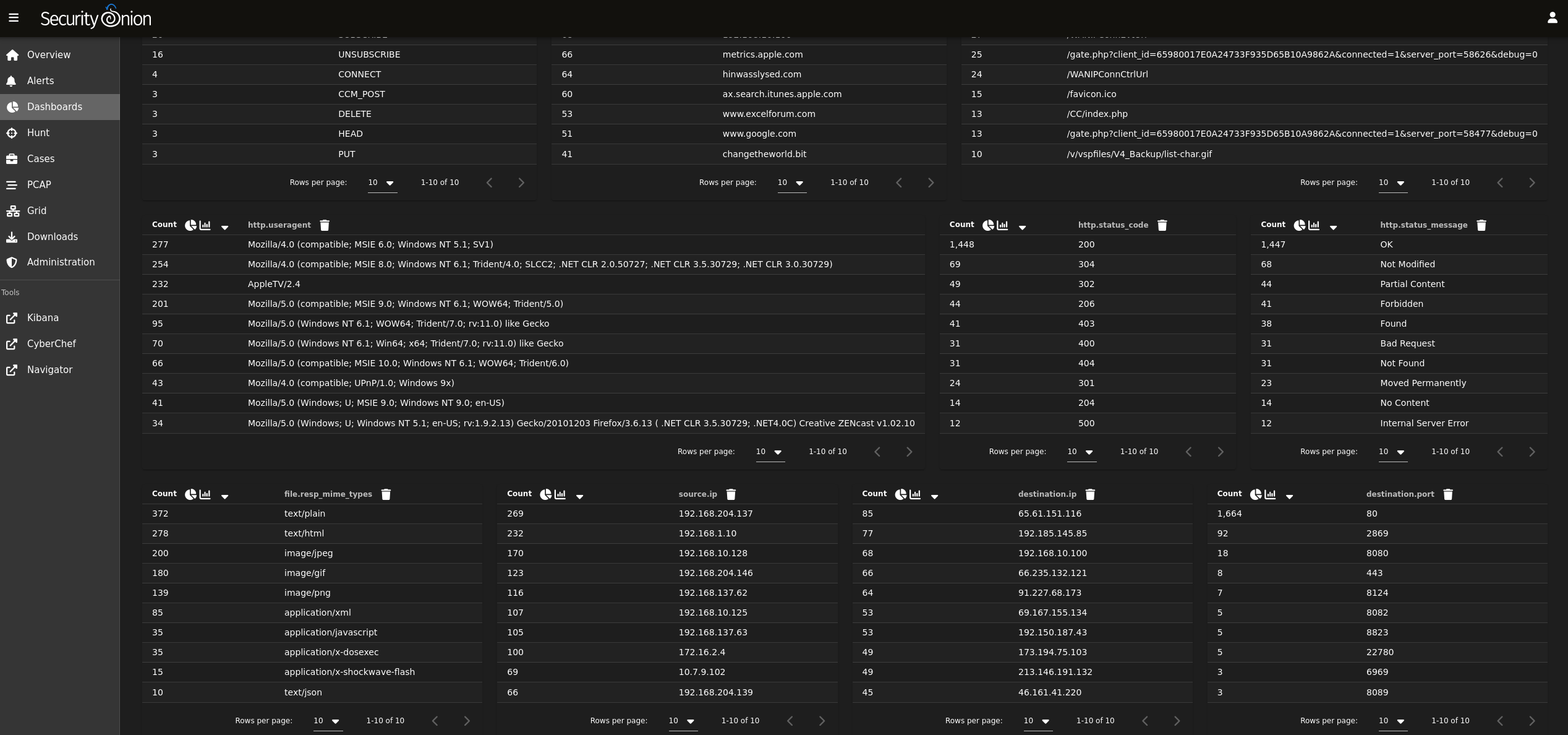Open the bar chart view for http.status_code counts
The image size is (1568, 735).
point(1002,225)
